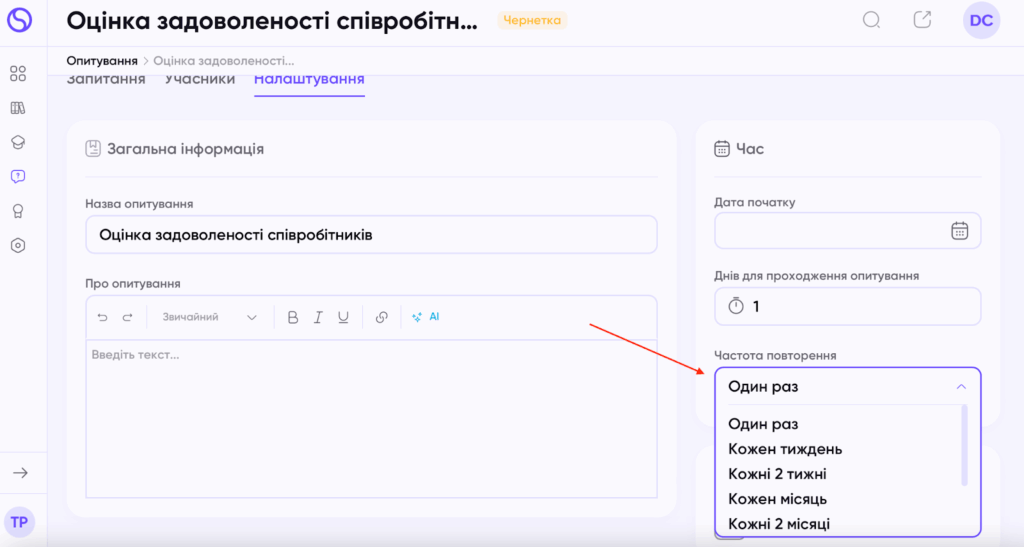Open the graduation cap courses icon
The height and width of the screenshot is (547, 1024).
point(18,142)
